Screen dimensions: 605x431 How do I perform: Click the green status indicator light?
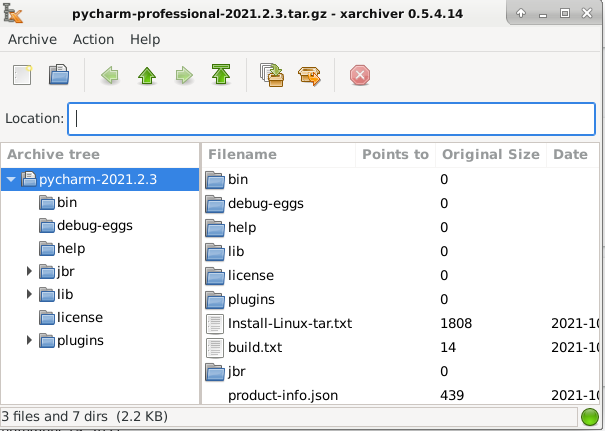coord(590,417)
